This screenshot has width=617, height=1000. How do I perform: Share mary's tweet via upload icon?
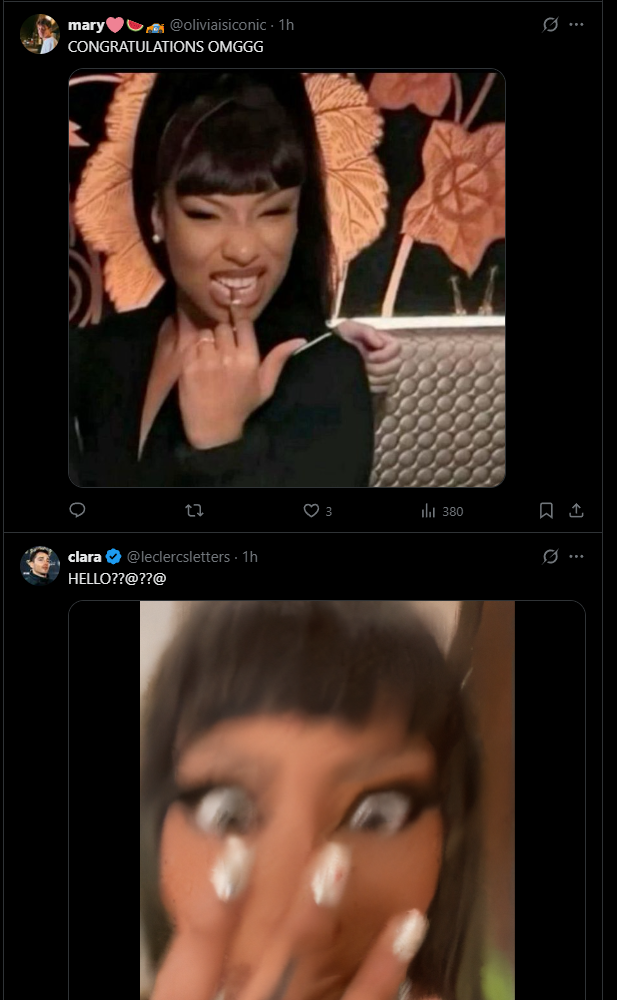(x=576, y=510)
